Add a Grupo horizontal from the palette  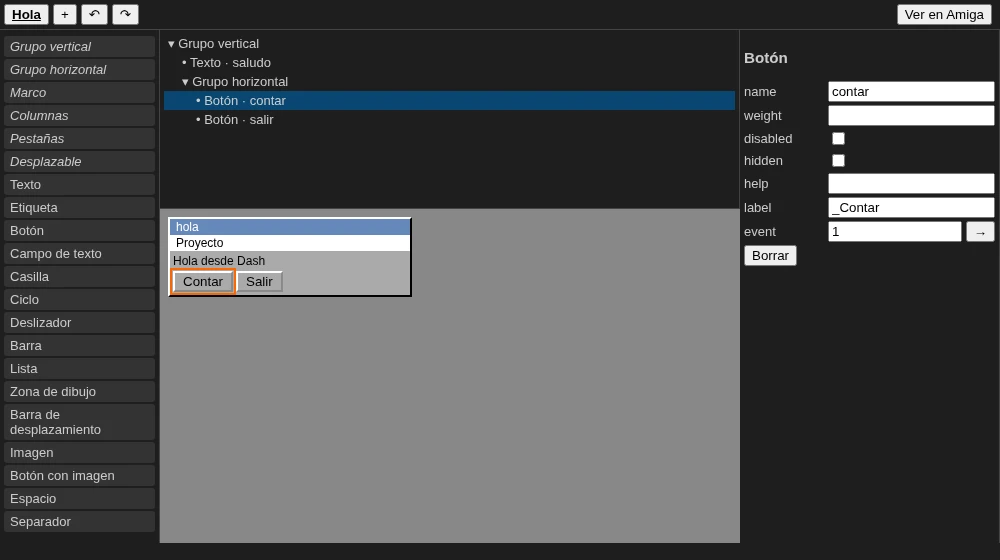79,70
